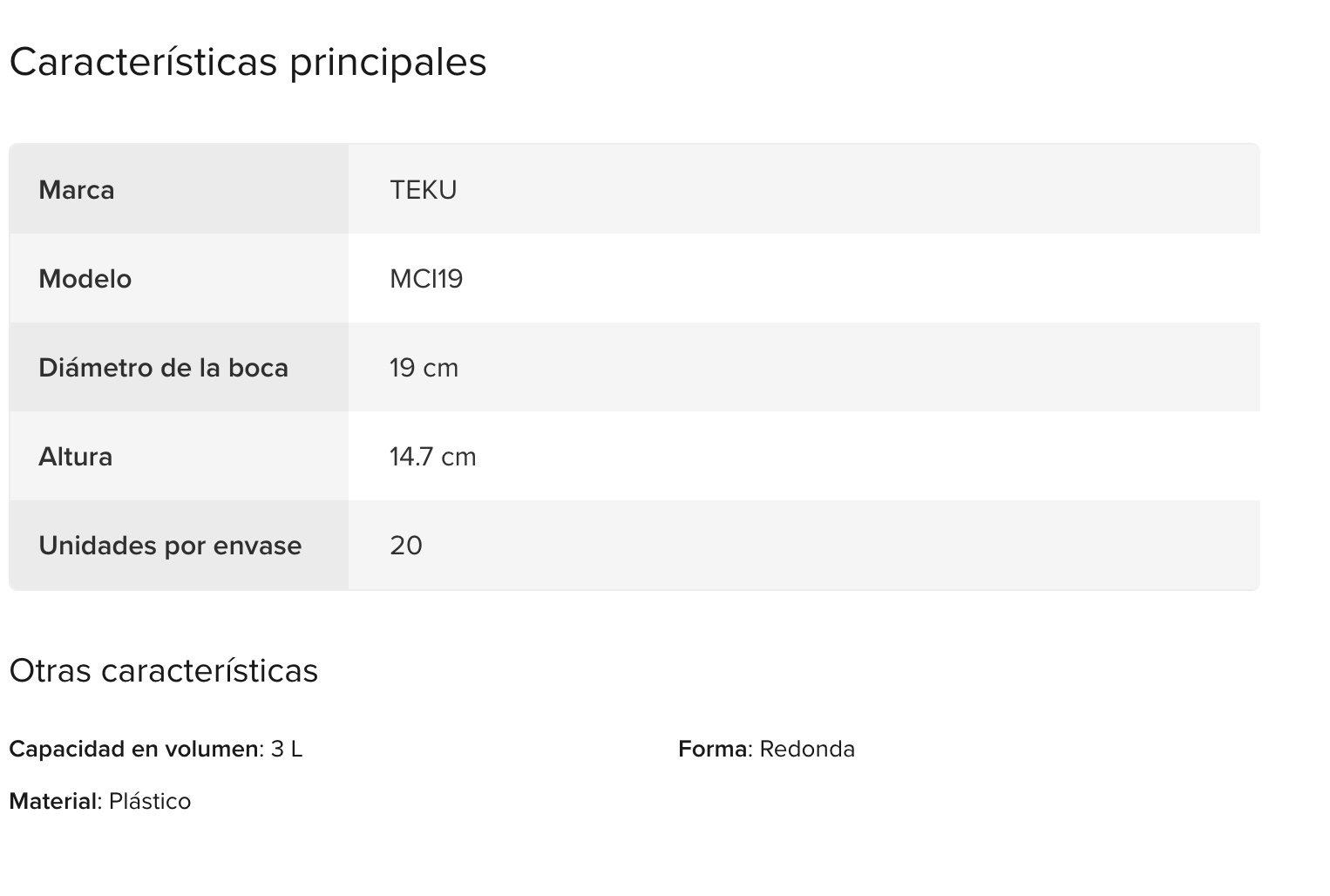Click the "Diámetro de la boca" label
The height and width of the screenshot is (896, 1330).
coord(164,368)
